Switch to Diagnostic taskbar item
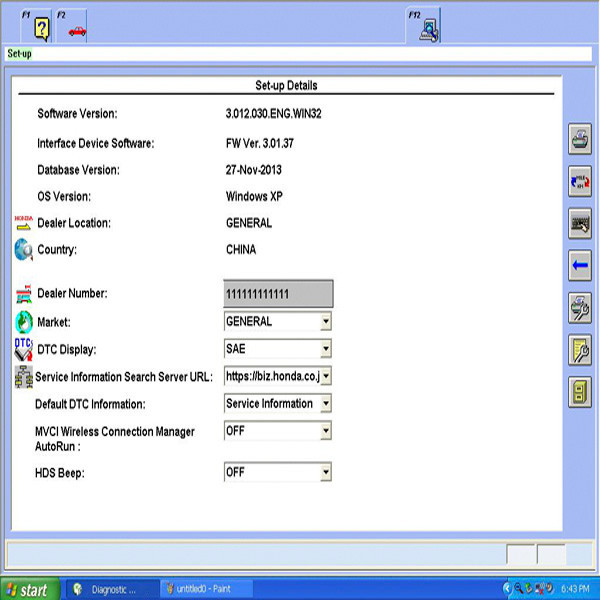Screen dimensions: 600x600 tap(112, 589)
